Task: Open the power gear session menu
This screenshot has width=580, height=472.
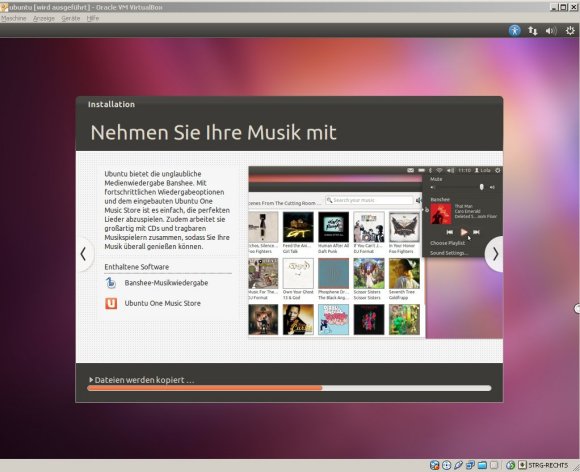Action: (570, 31)
